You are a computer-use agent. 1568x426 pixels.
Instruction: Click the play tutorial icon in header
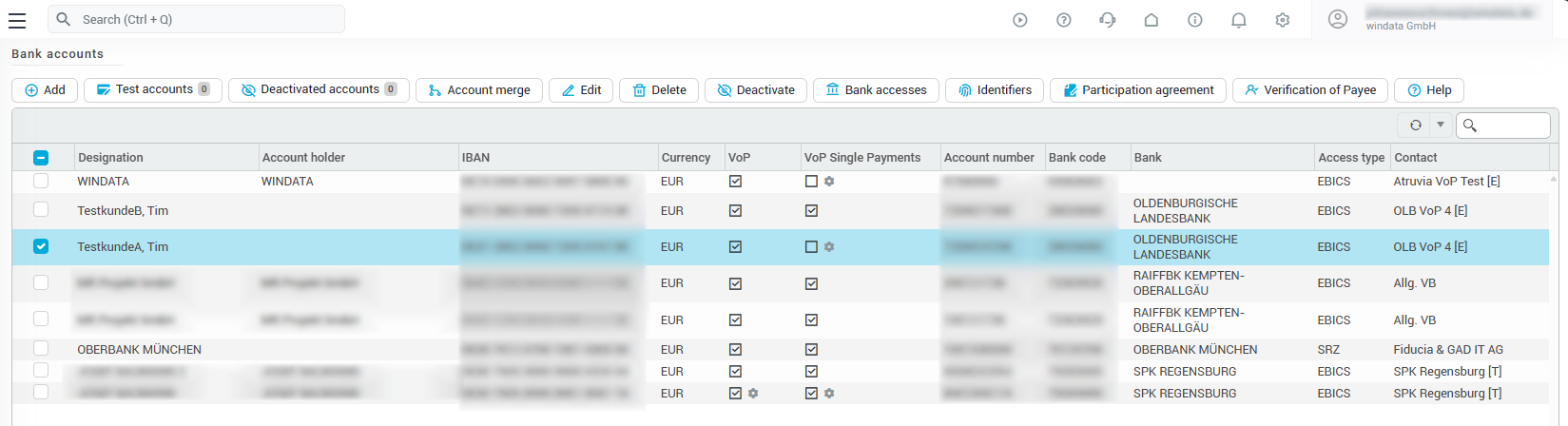click(1020, 20)
